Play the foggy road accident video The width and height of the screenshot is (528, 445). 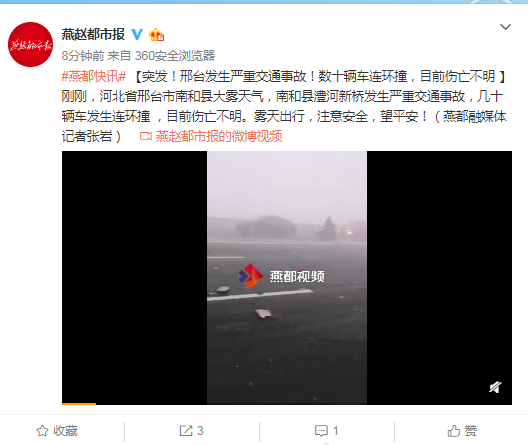click(287, 277)
